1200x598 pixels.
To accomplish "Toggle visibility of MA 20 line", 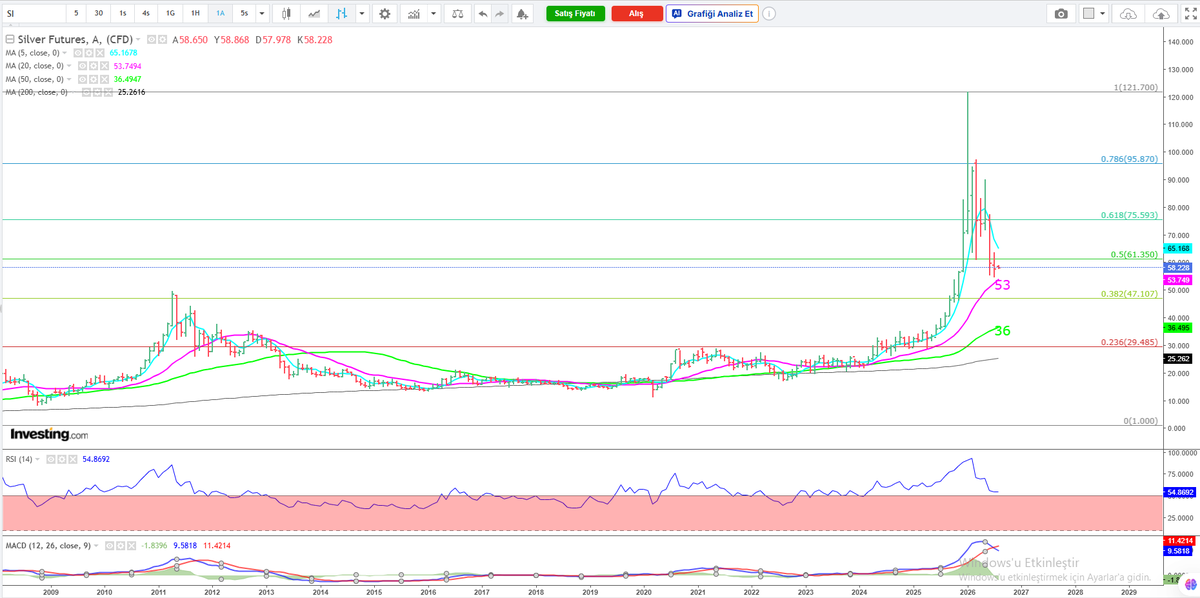I will click(x=82, y=66).
